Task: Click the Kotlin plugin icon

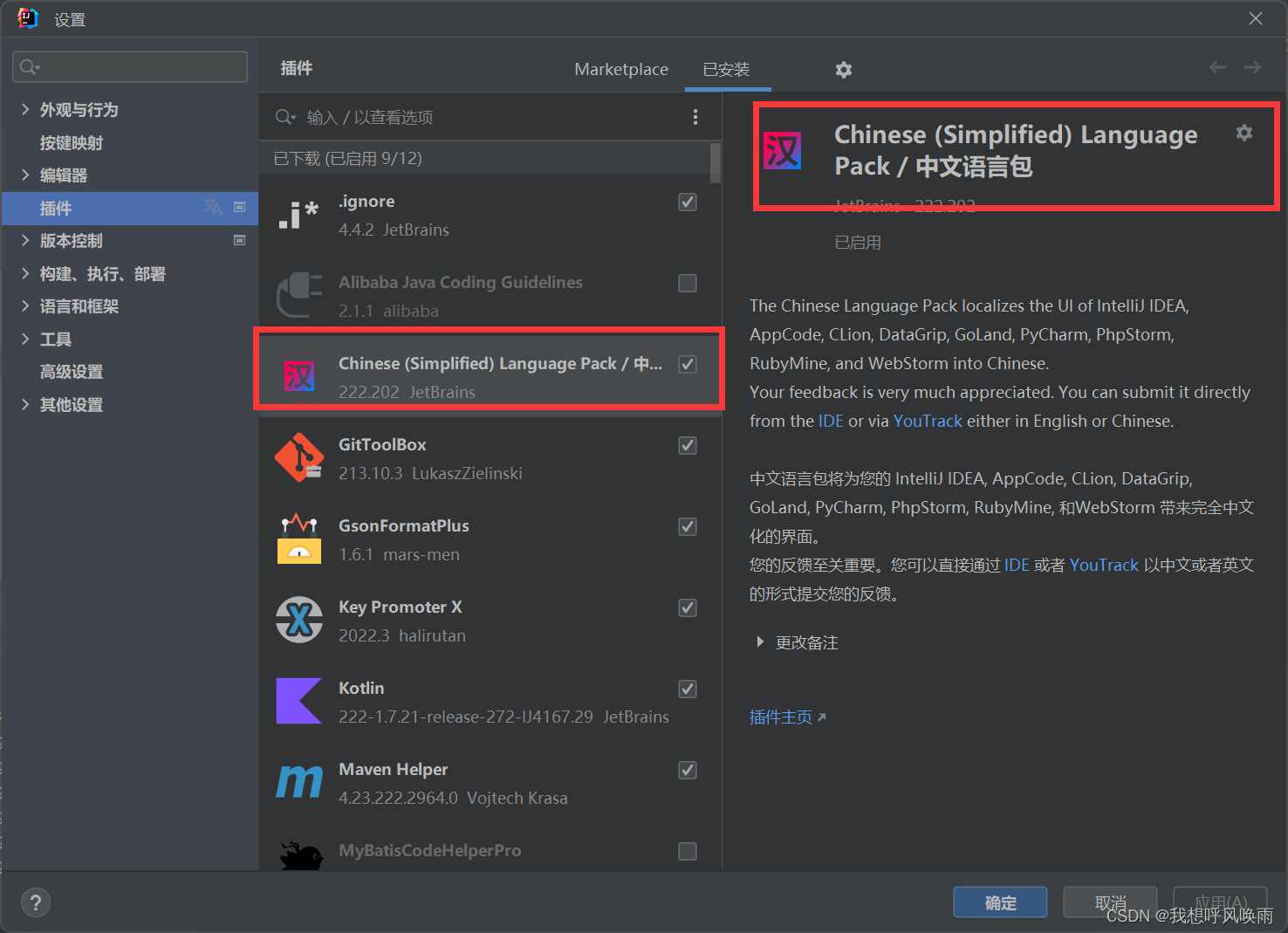Action: [x=299, y=701]
